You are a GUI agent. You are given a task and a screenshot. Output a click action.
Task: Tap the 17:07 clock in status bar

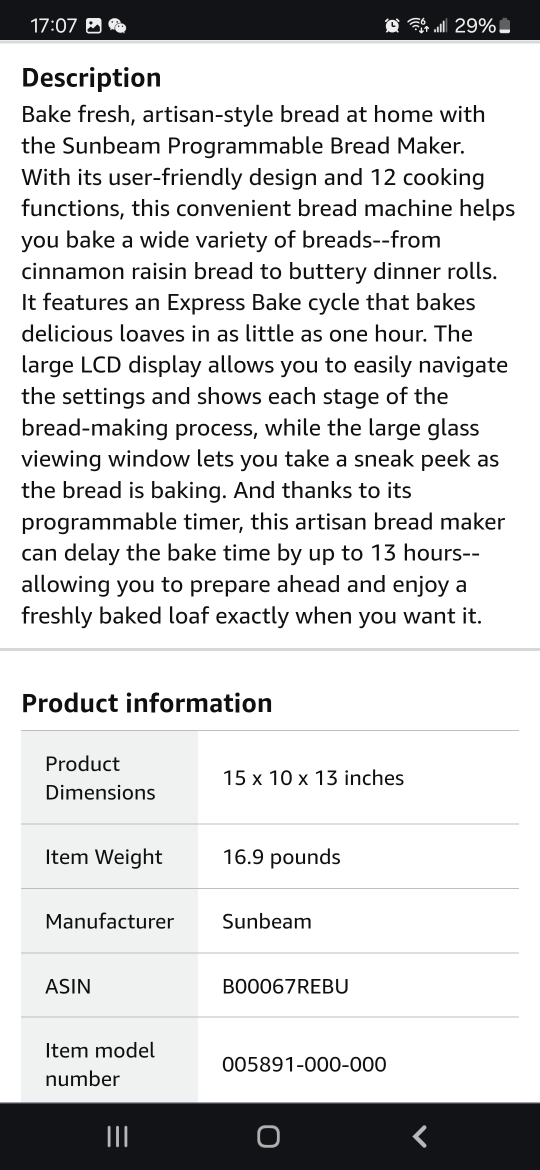(53, 26)
